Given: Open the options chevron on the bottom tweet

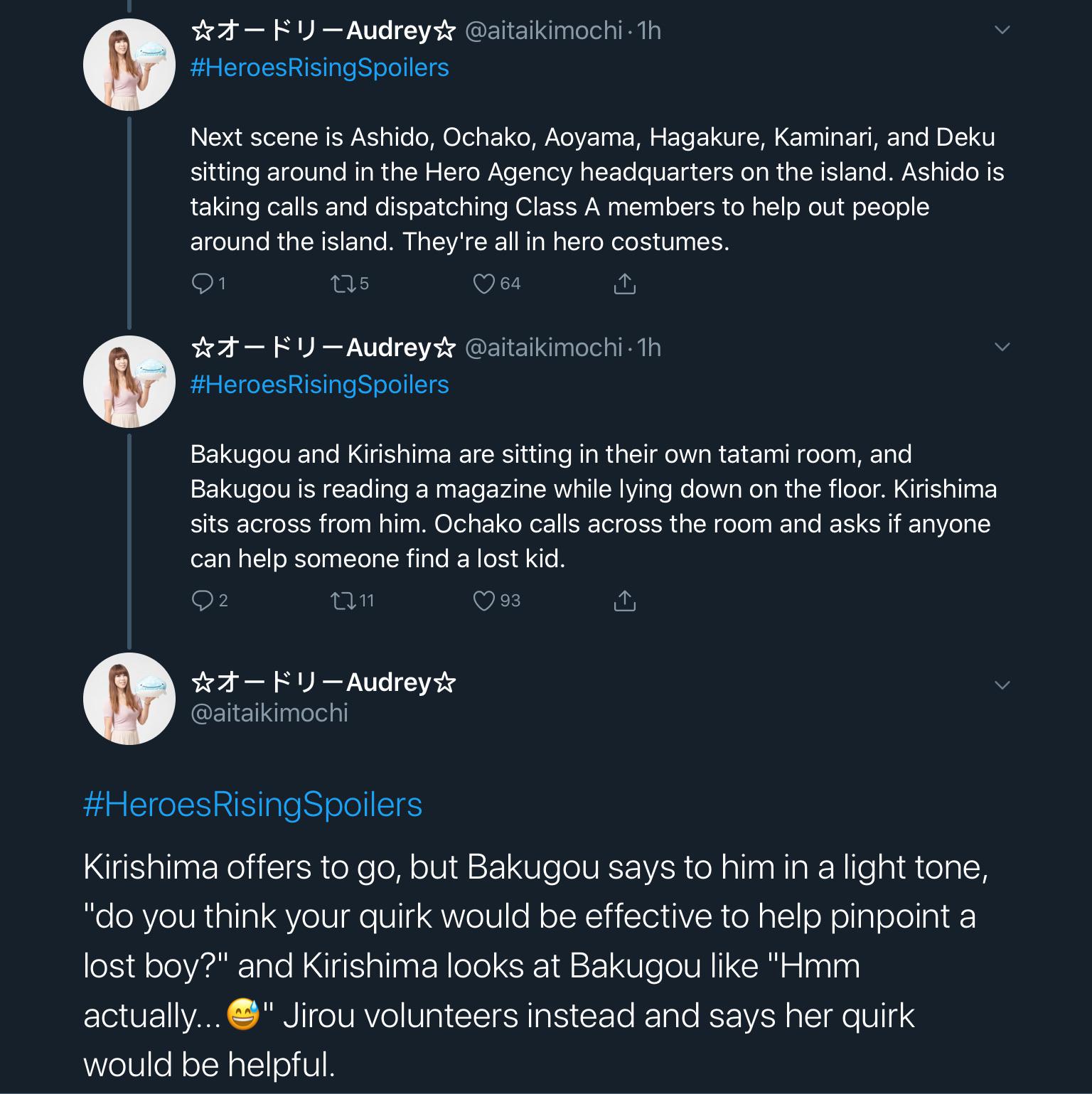Looking at the screenshot, I should point(1003,684).
